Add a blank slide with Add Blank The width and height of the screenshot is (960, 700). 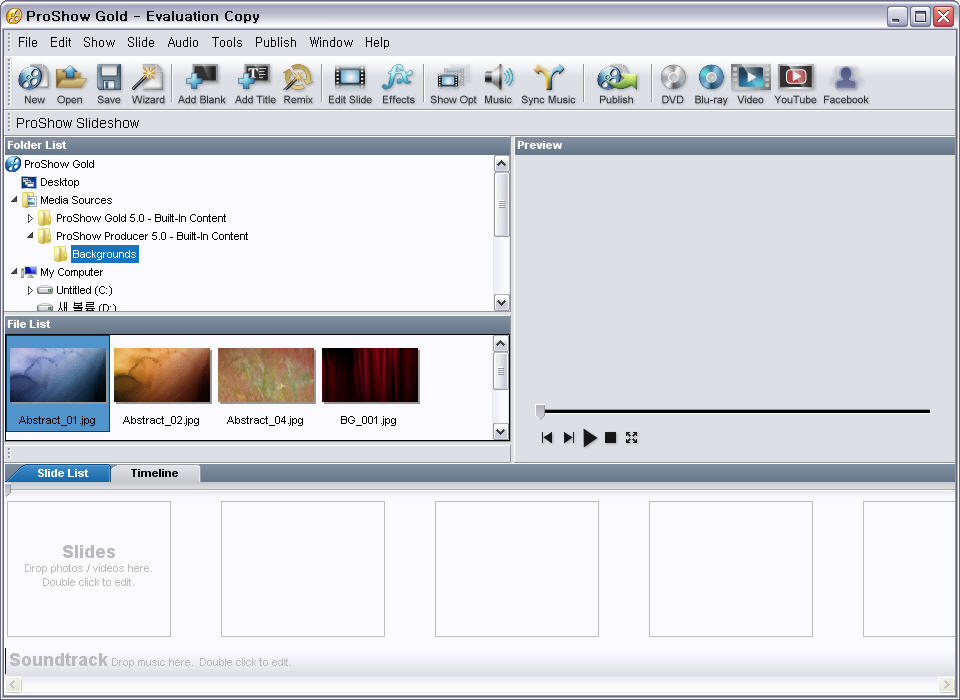[201, 84]
